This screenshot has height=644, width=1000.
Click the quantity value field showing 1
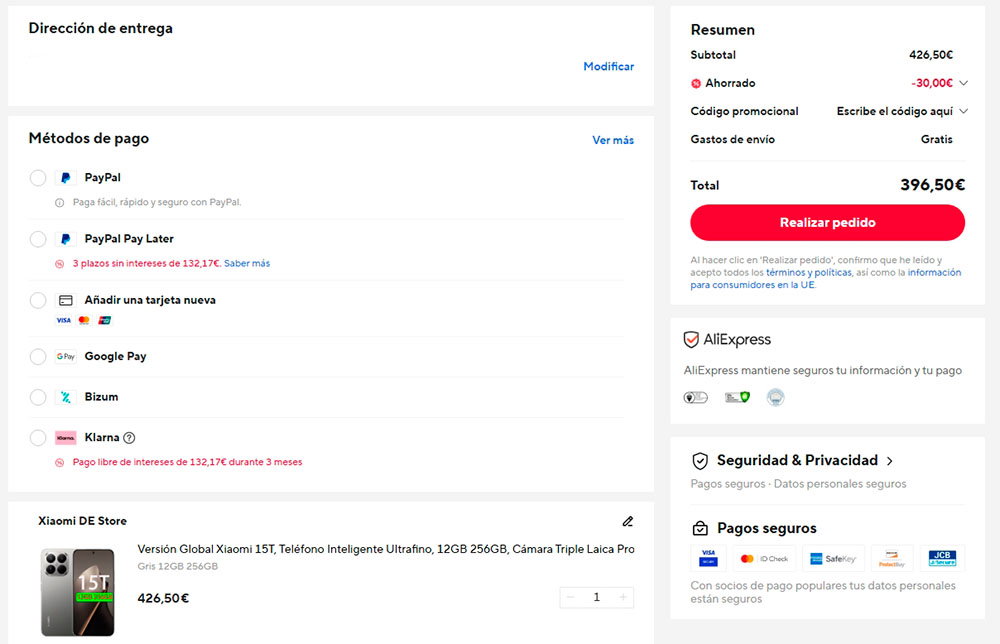(x=596, y=597)
